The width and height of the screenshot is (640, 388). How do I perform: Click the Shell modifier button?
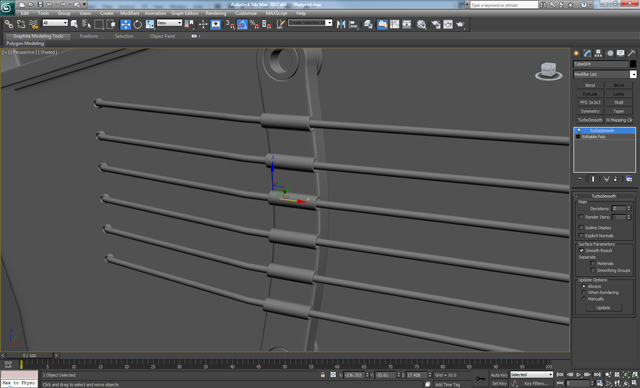pos(619,102)
